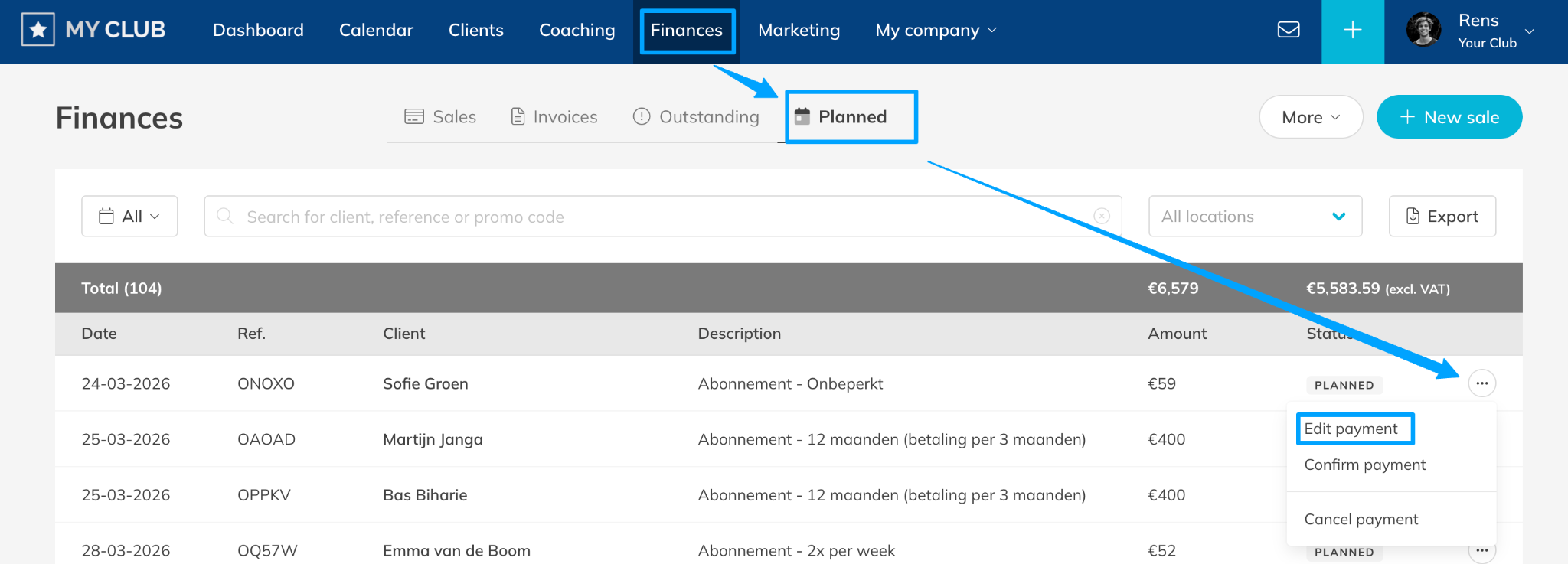This screenshot has width=1568, height=564.
Task: Click the My Club star logo
Action: (38, 31)
